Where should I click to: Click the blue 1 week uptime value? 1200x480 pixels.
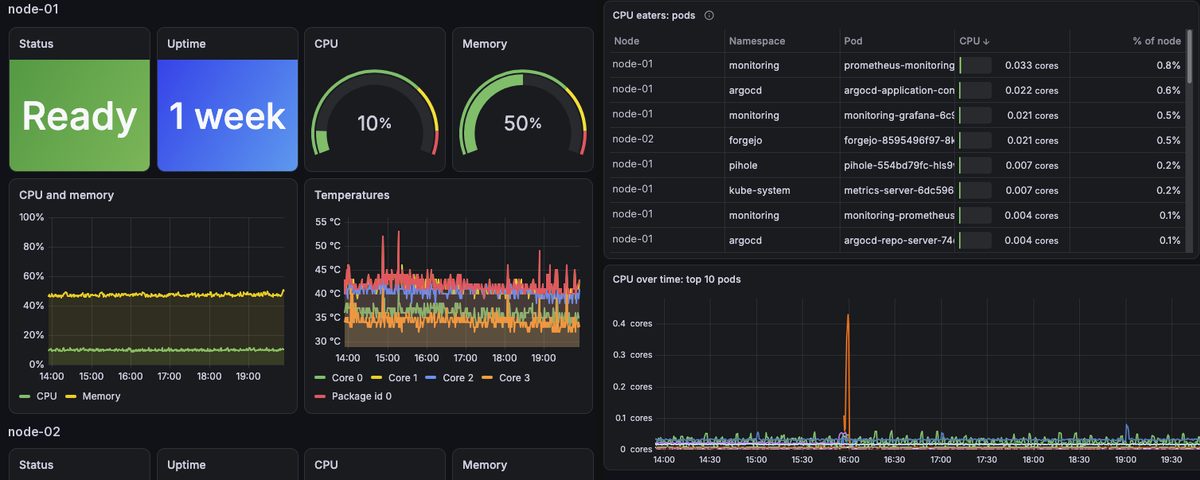click(x=227, y=116)
